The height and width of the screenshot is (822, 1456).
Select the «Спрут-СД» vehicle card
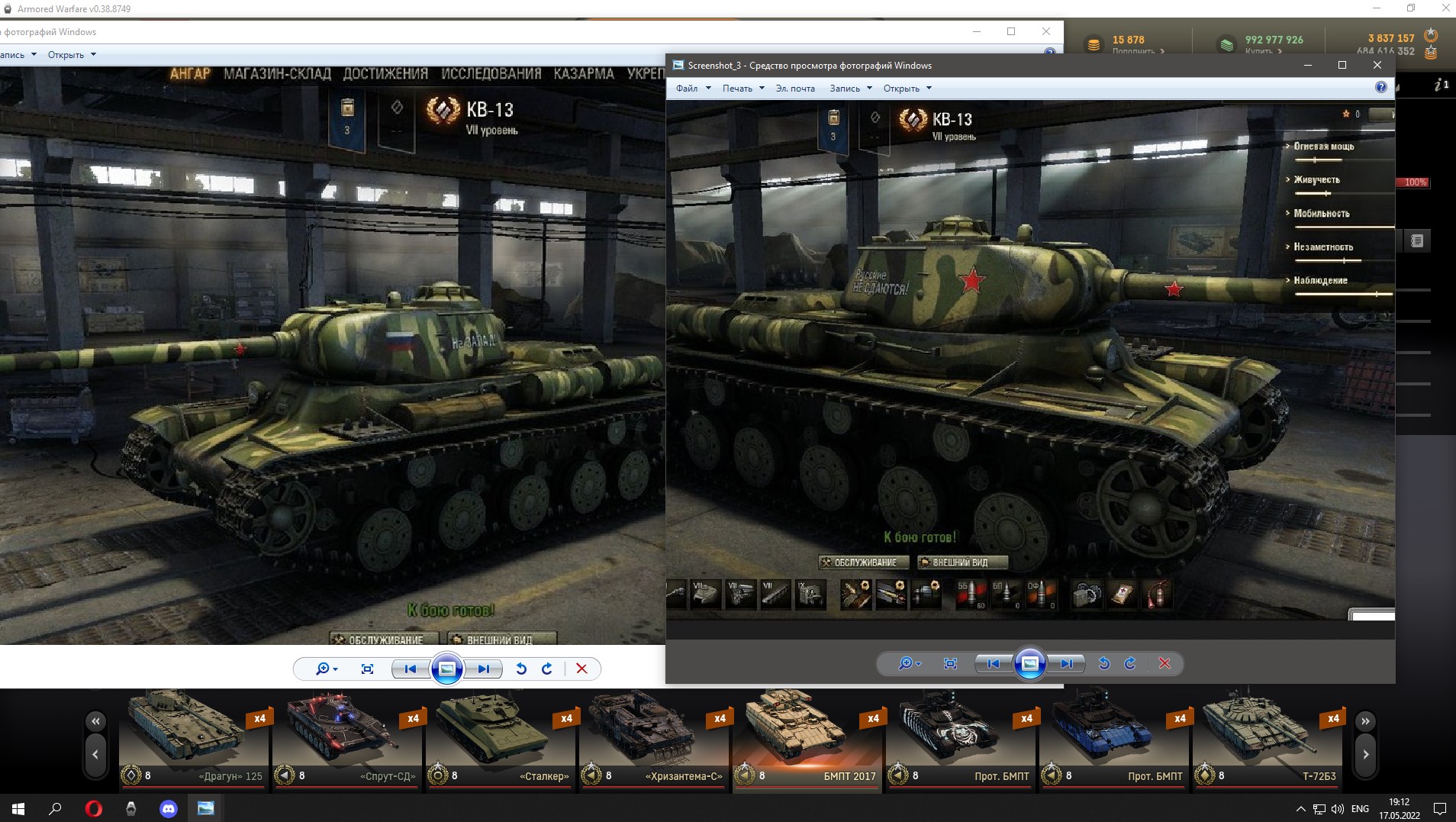tap(347, 740)
